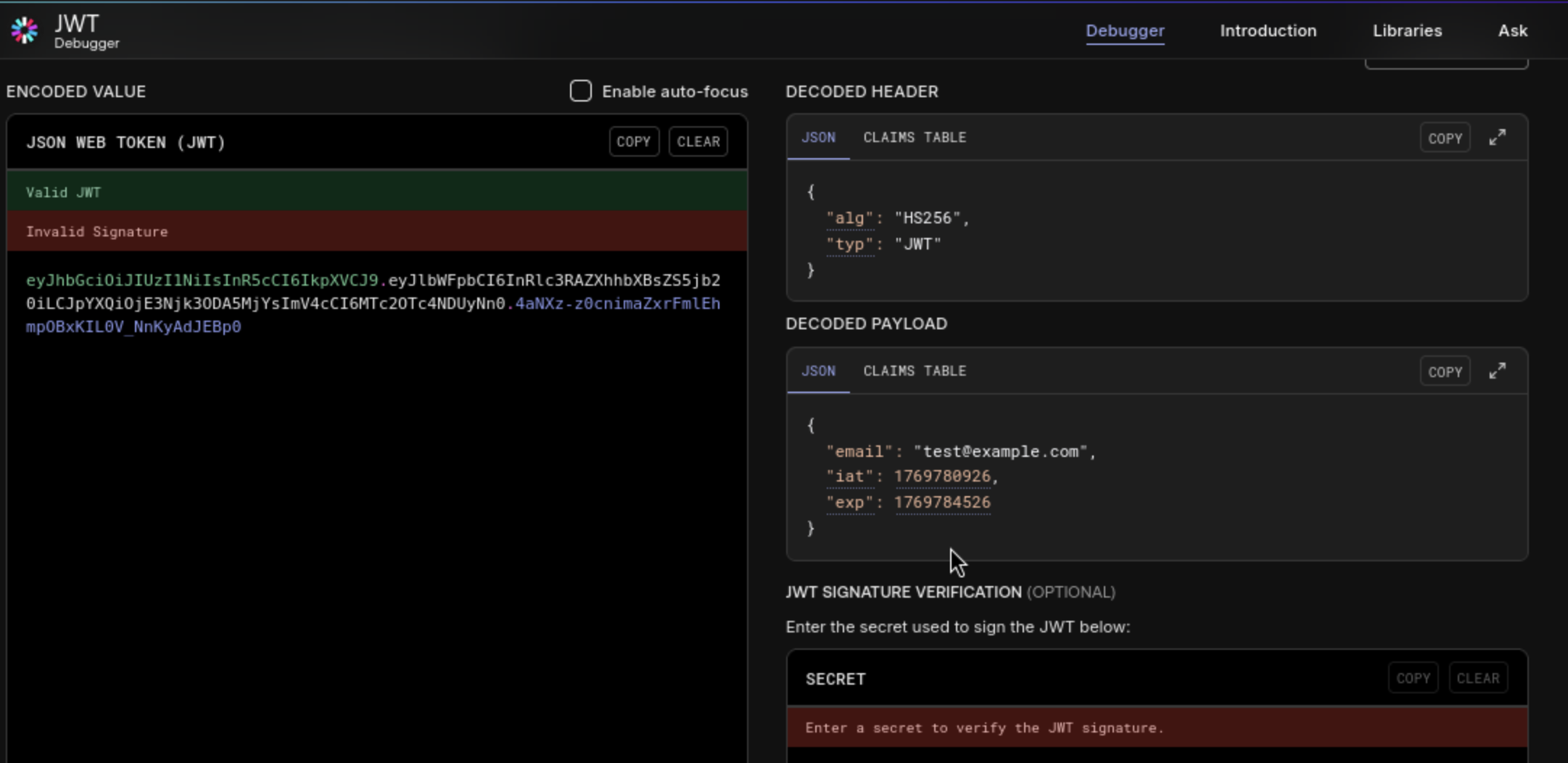The image size is (1568, 763).
Task: Clear the Secret field
Action: (x=1477, y=679)
